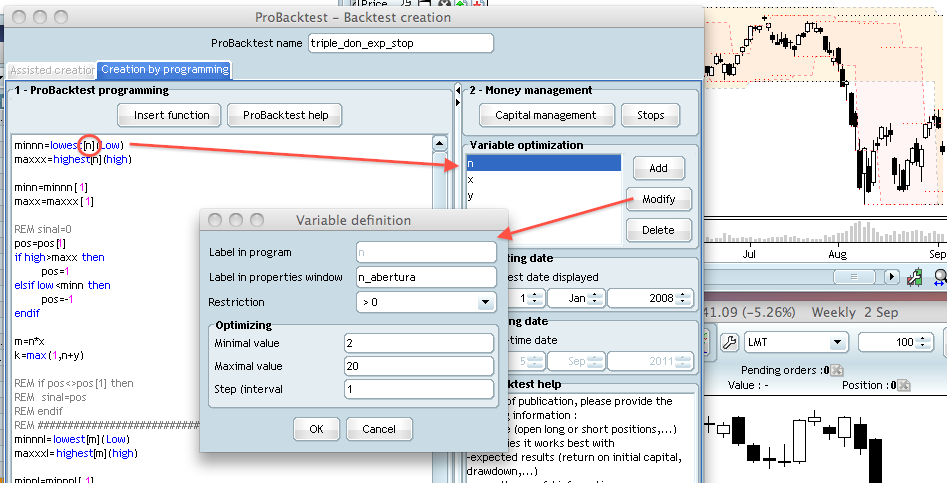Click code line if high>maxx then

point(60,257)
